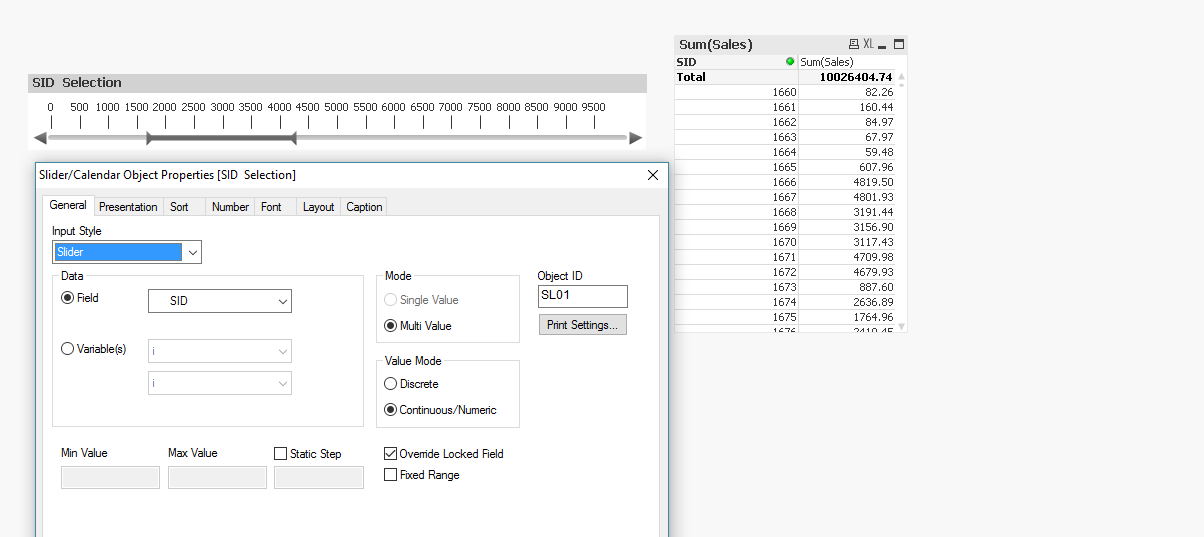The image size is (1204, 537).
Task: Click the Print icon on Sum(Sales) chart
Action: click(853, 45)
